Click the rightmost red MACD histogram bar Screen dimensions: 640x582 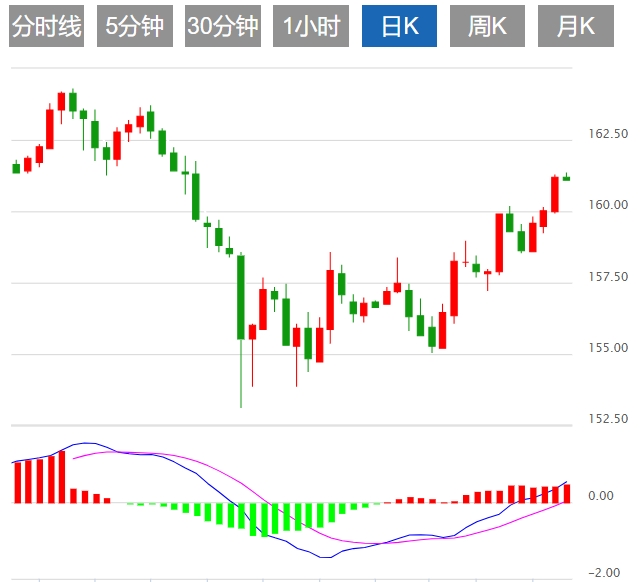click(x=567, y=493)
